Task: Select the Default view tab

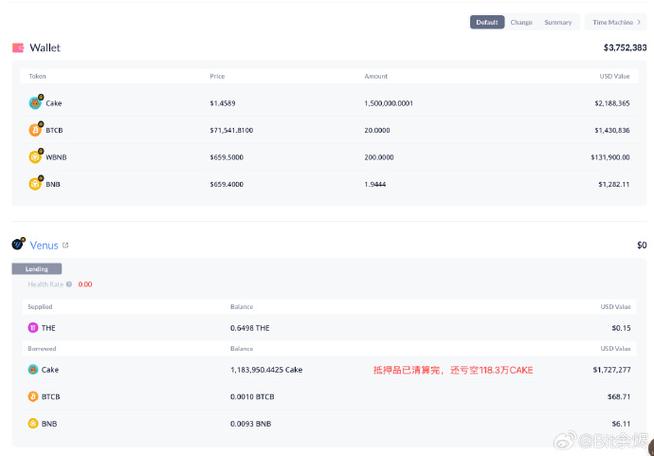Action: click(x=487, y=22)
